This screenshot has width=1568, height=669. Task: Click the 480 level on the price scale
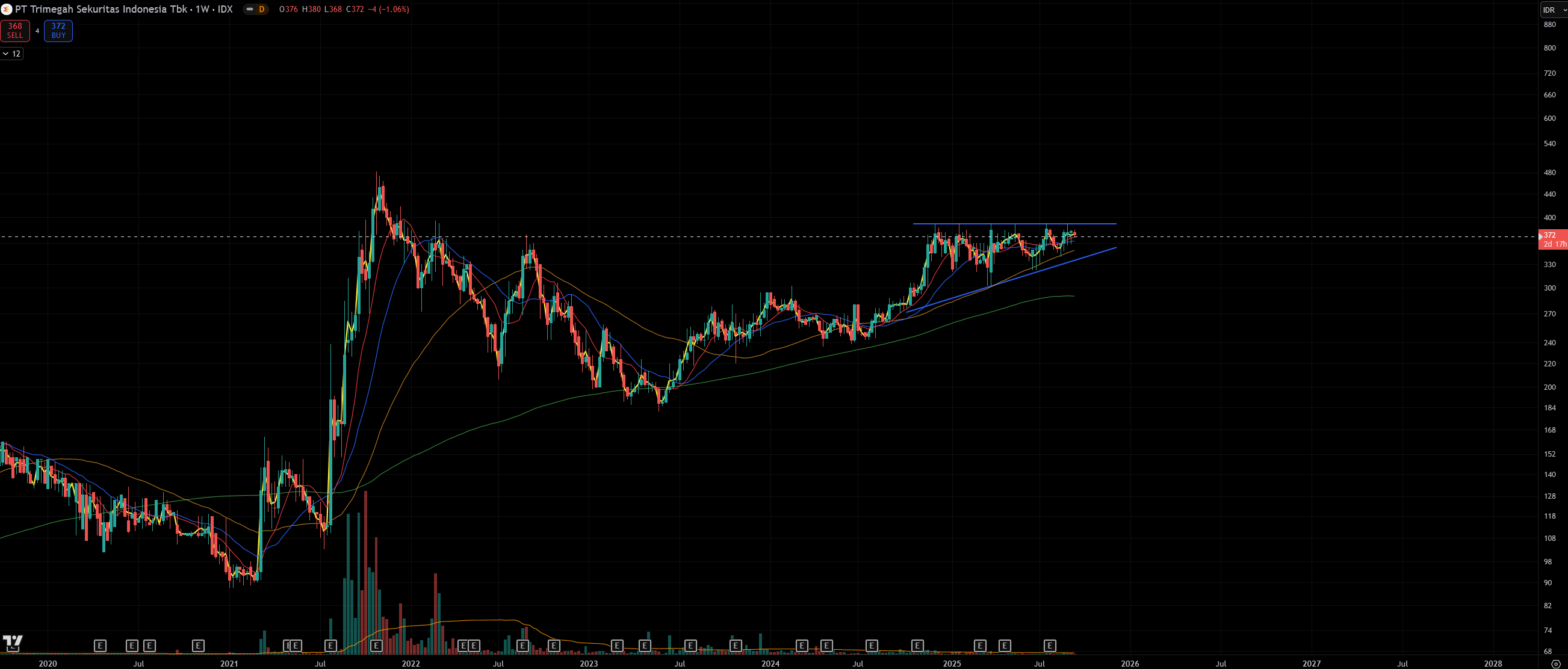tap(1549, 173)
